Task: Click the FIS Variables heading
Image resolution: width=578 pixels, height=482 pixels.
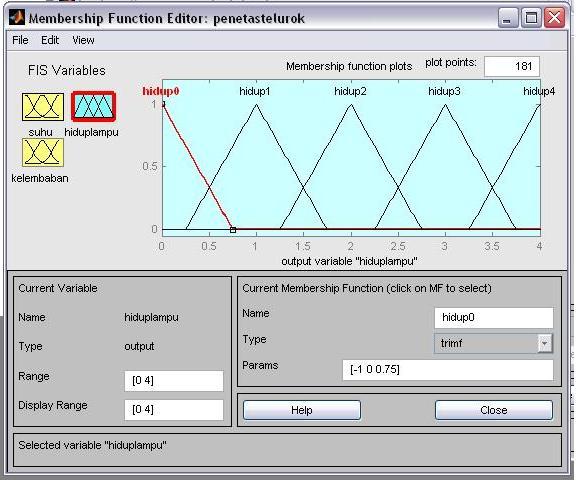Action: (x=67, y=70)
